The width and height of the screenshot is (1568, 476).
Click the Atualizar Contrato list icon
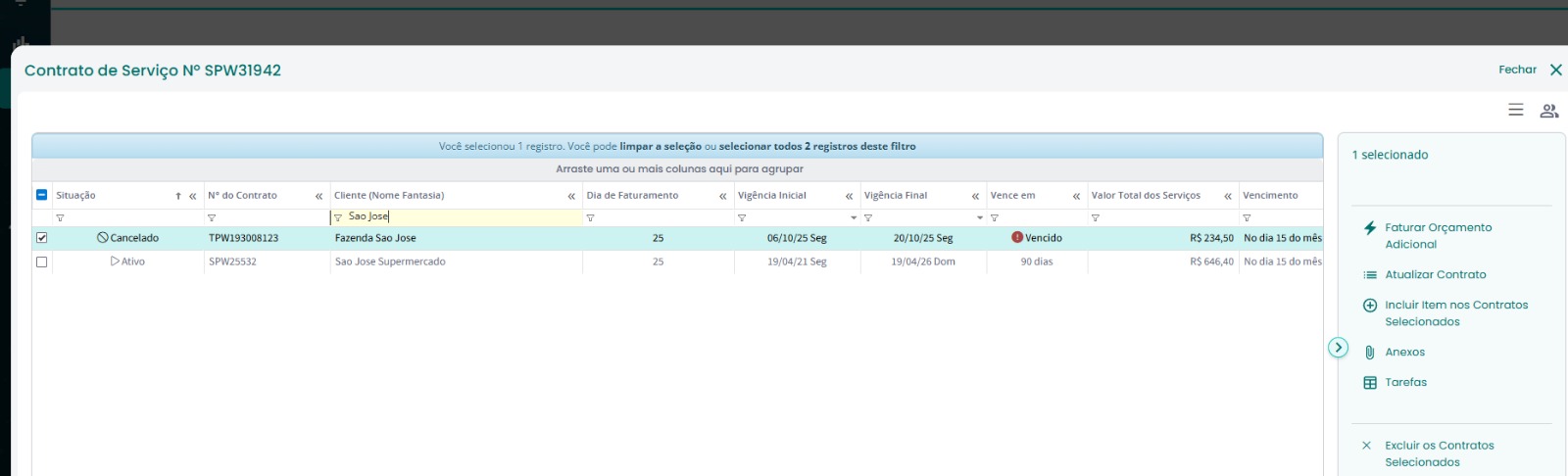pyautogui.click(x=1370, y=275)
